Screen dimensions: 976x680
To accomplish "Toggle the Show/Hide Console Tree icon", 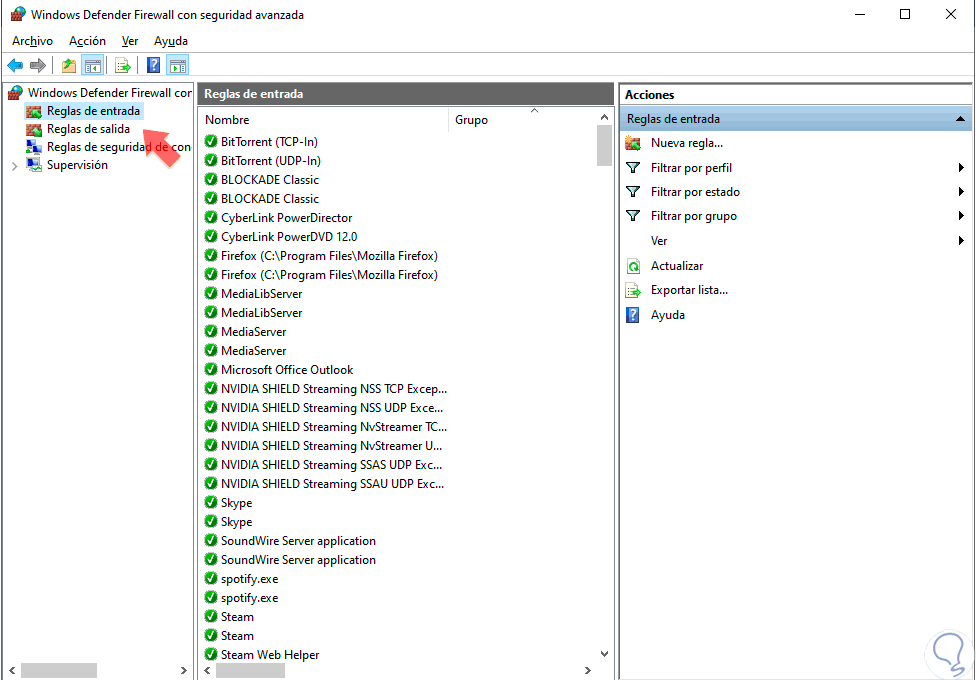I will (93, 65).
